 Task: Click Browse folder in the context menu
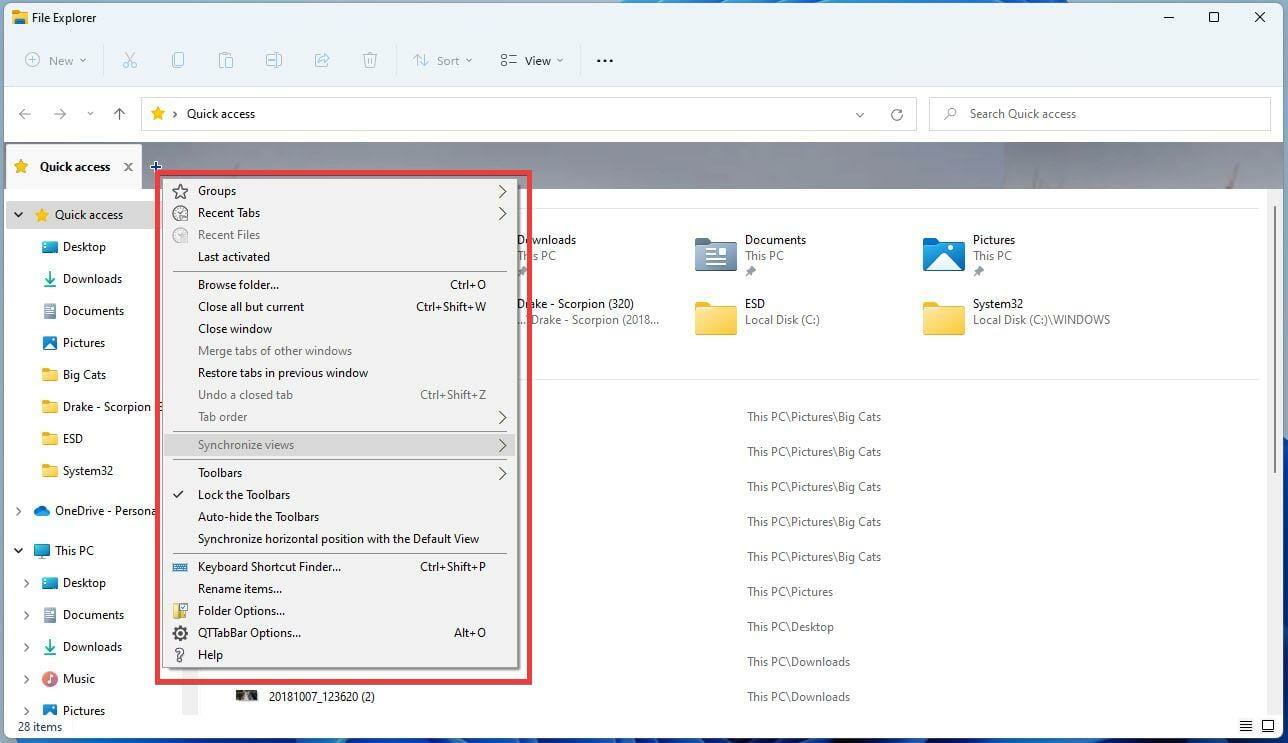(x=238, y=284)
